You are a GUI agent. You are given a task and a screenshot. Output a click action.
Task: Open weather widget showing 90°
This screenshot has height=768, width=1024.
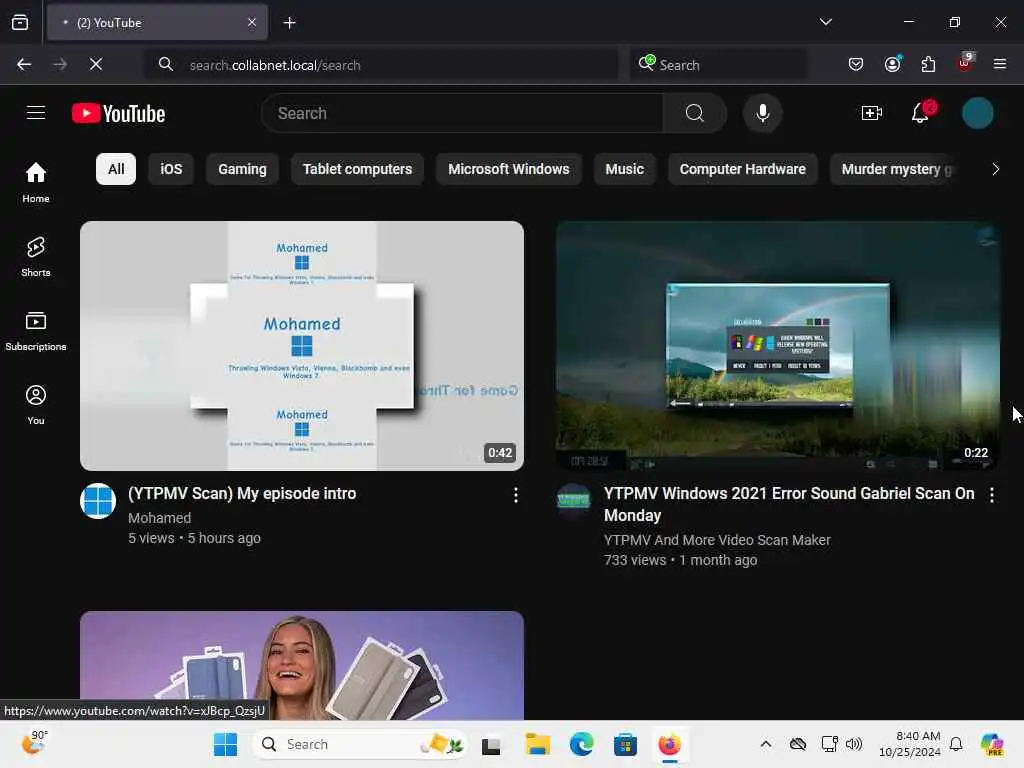35,743
